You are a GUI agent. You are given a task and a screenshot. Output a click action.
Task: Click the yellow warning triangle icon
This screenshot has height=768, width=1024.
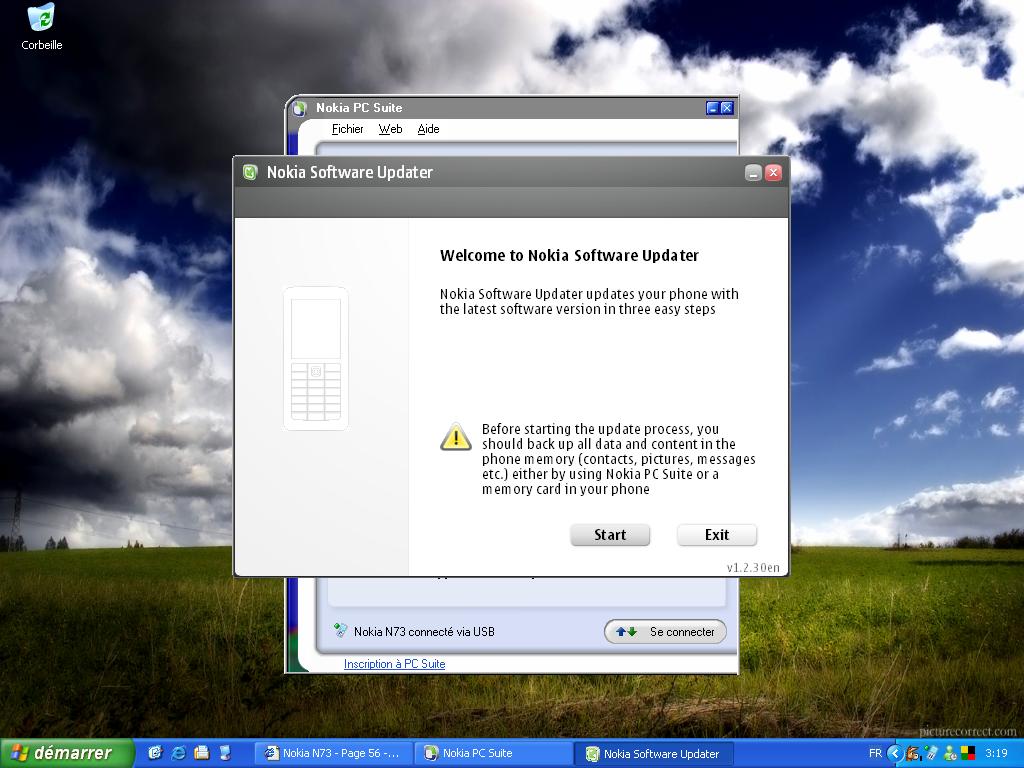456,437
